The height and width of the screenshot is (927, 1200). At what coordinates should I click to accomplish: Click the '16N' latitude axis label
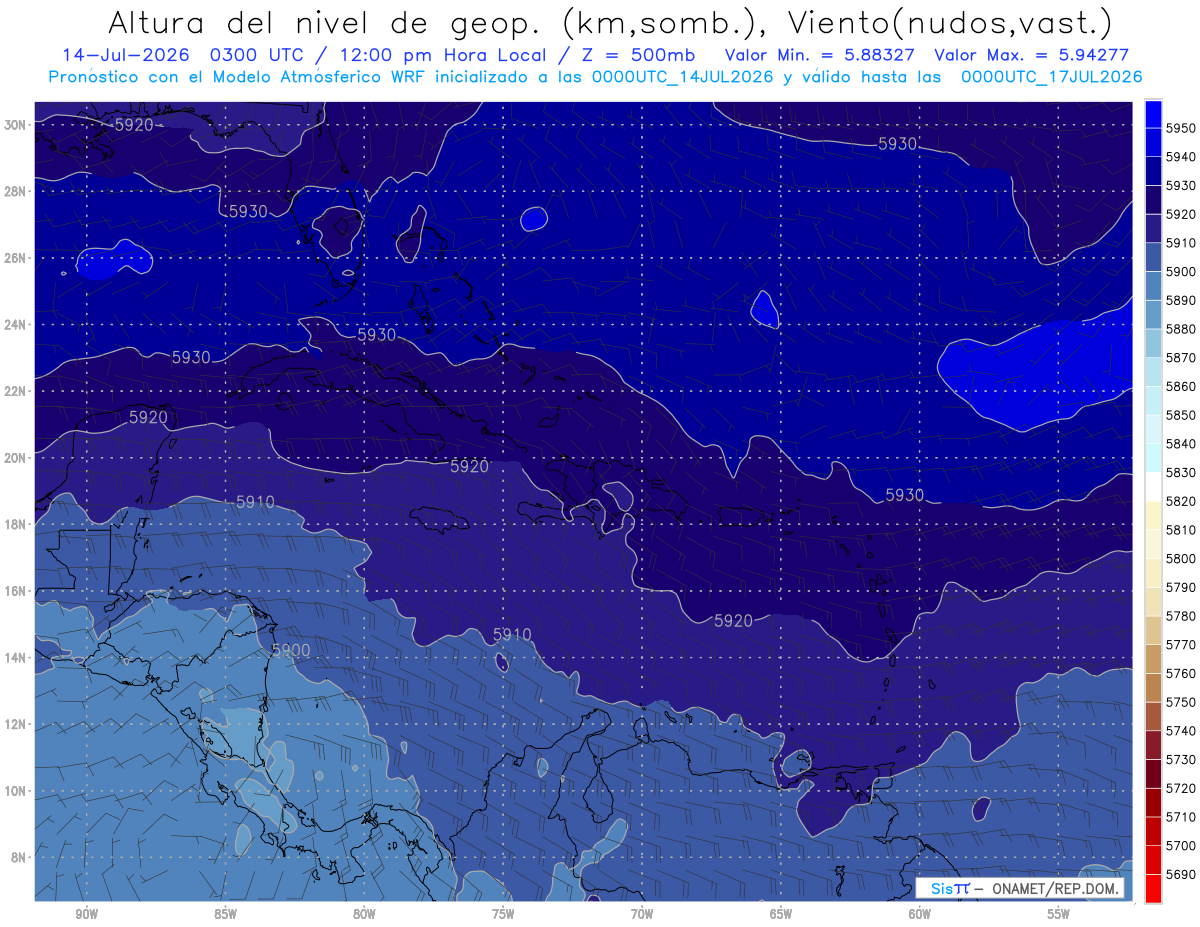15,590
